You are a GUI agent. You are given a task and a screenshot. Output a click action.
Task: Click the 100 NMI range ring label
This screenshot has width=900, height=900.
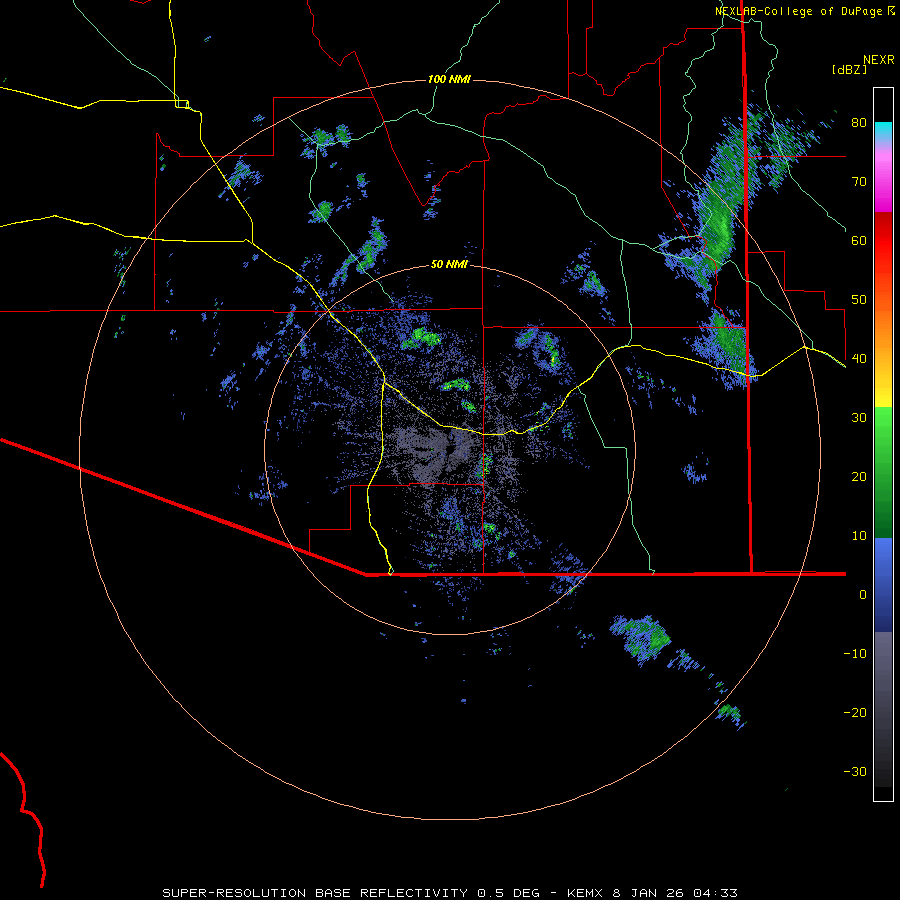[x=449, y=79]
